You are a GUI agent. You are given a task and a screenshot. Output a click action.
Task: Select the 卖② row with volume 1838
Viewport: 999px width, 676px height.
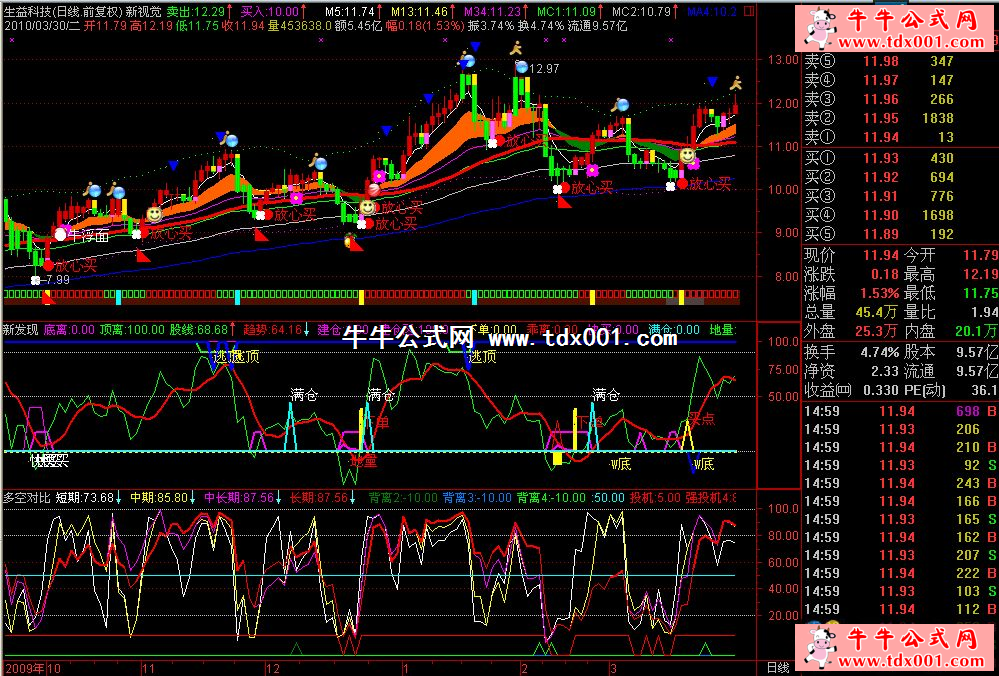(x=898, y=119)
